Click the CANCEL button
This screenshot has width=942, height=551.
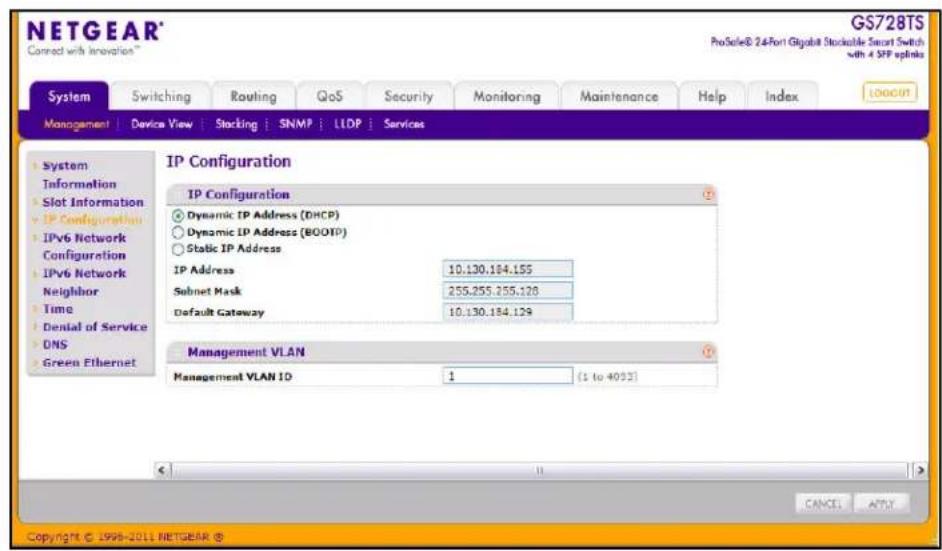tap(823, 504)
